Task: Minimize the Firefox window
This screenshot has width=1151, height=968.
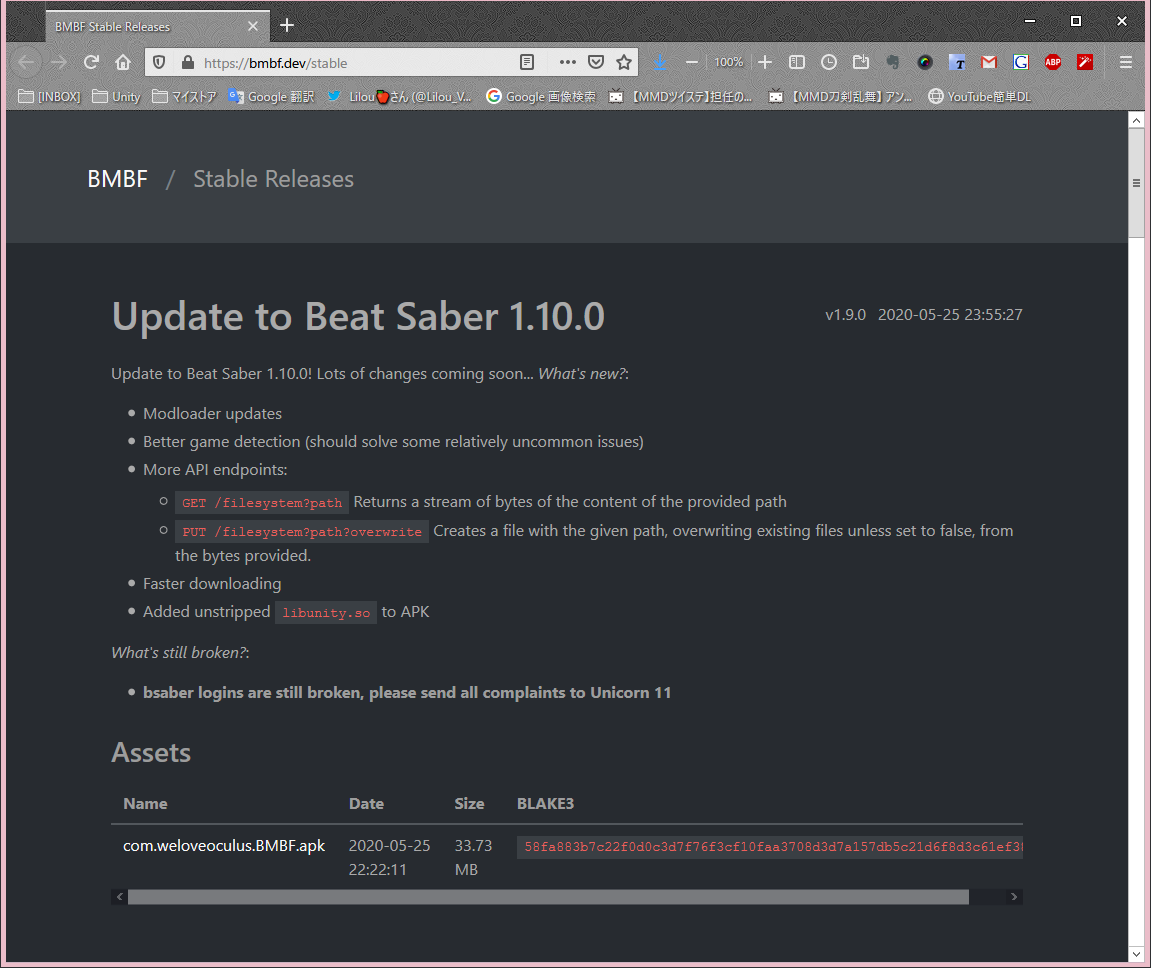Action: tap(1030, 21)
